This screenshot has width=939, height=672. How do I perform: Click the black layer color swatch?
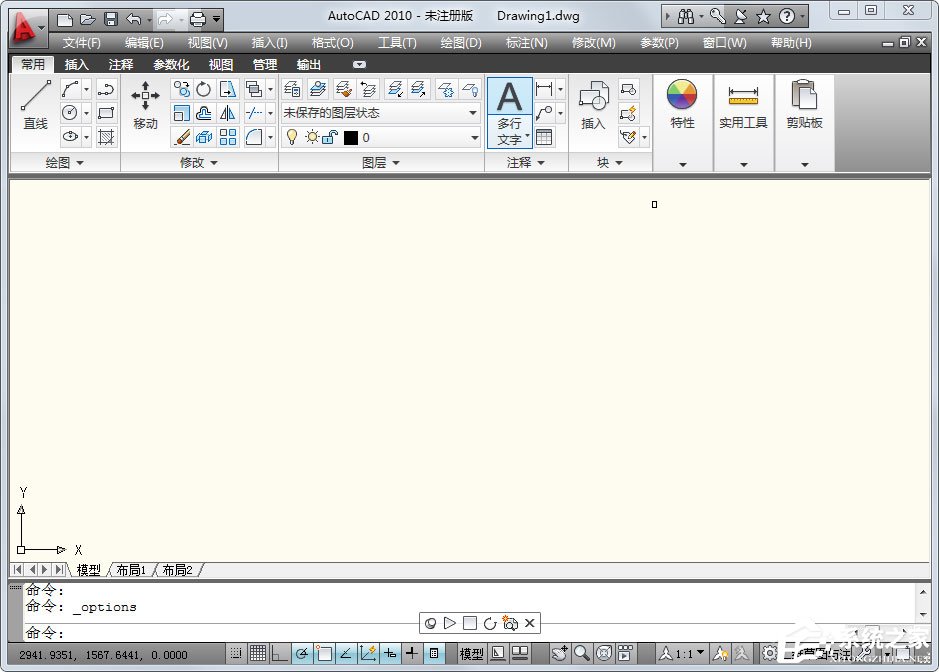349,136
